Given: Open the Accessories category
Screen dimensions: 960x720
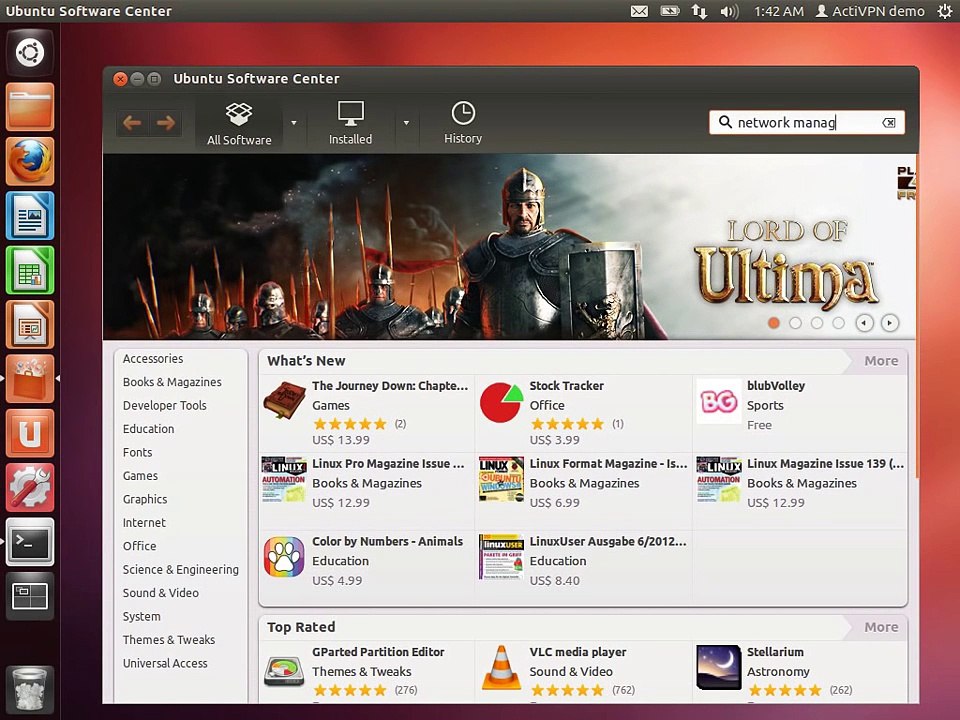Looking at the screenshot, I should point(153,359).
